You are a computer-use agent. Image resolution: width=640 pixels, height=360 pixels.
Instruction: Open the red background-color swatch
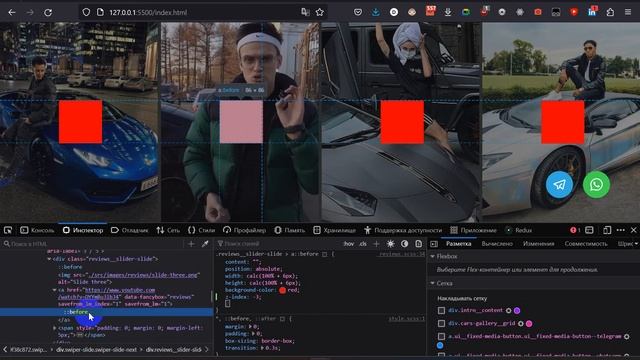coord(282,290)
